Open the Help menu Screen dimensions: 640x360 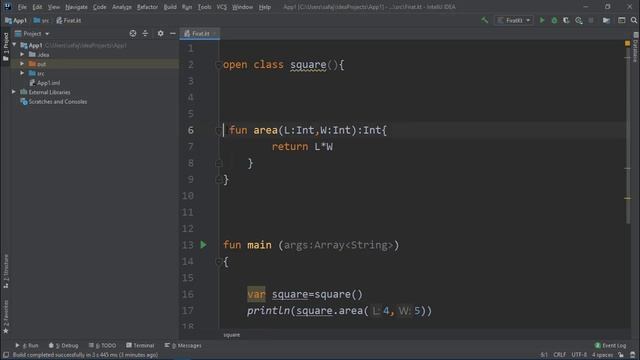tap(264, 7)
